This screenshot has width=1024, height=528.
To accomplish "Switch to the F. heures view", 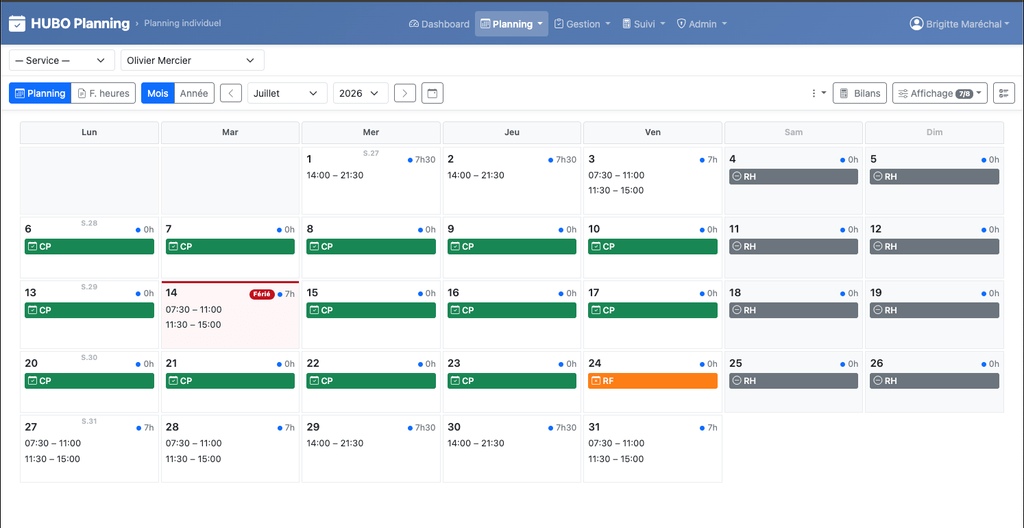I will pyautogui.click(x=103, y=93).
